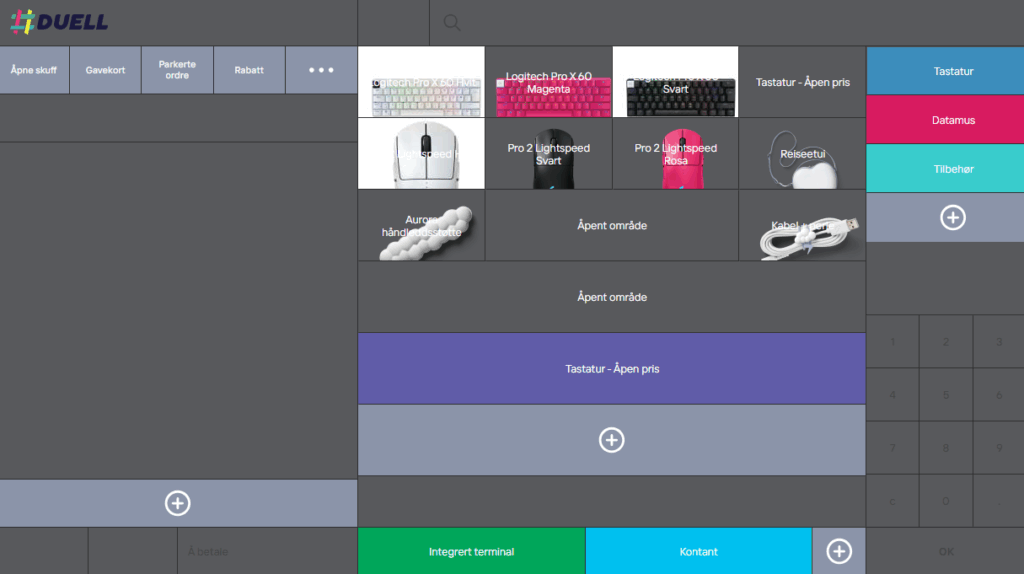Click numpad key 5
The image size is (1024, 574).
(x=946, y=394)
